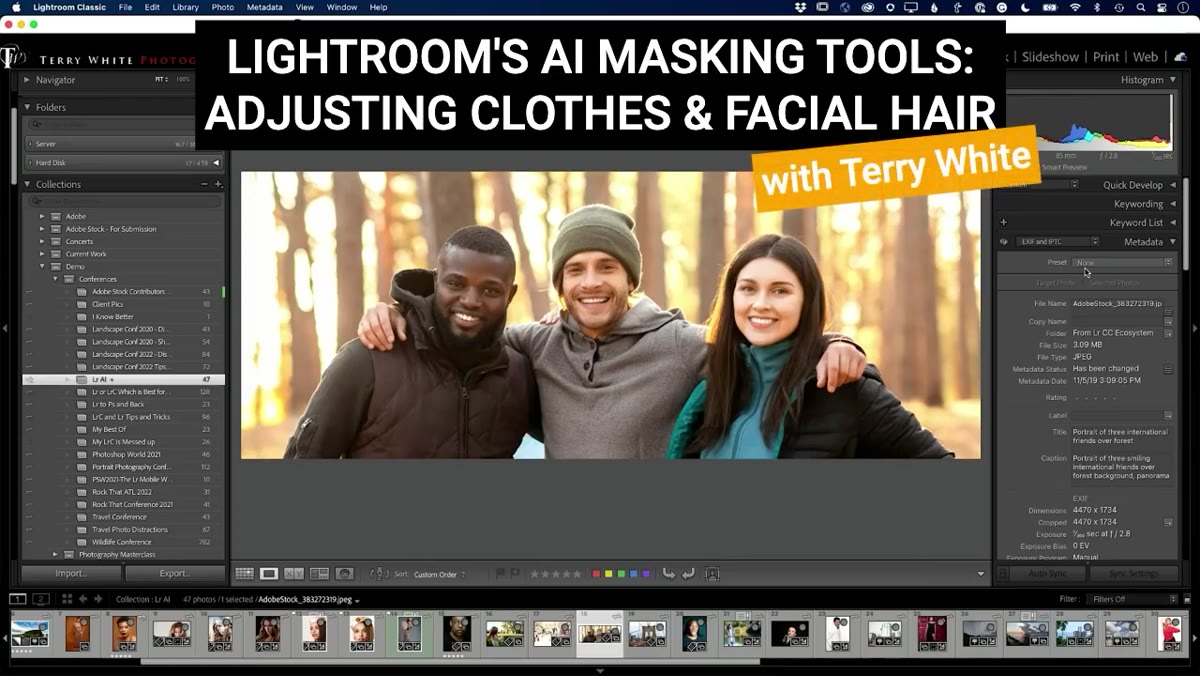Viewport: 1200px width, 676px height.
Task: Collapse the Collections panel
Action: click(27, 184)
